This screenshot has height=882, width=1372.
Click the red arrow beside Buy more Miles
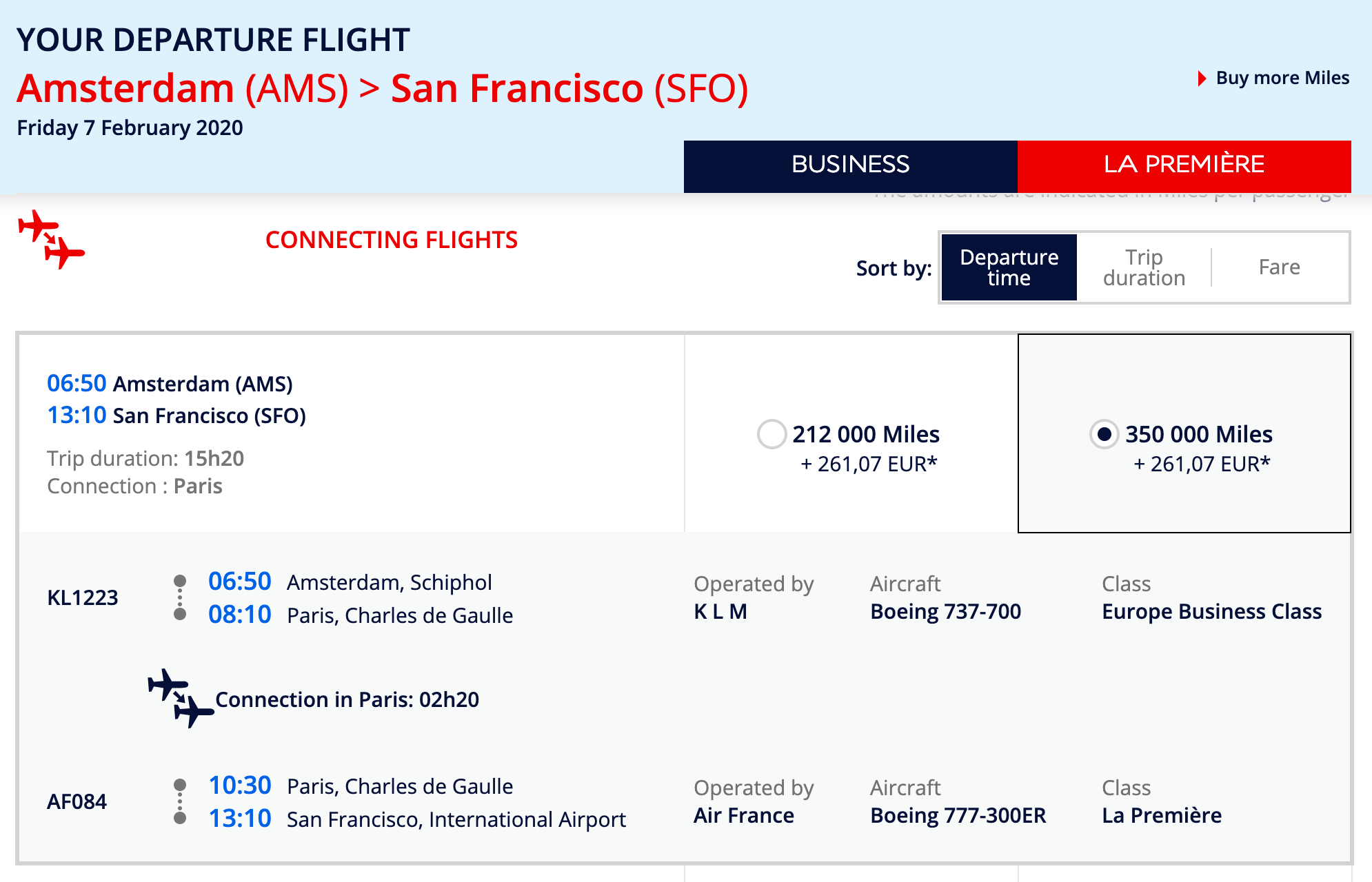(x=1202, y=78)
